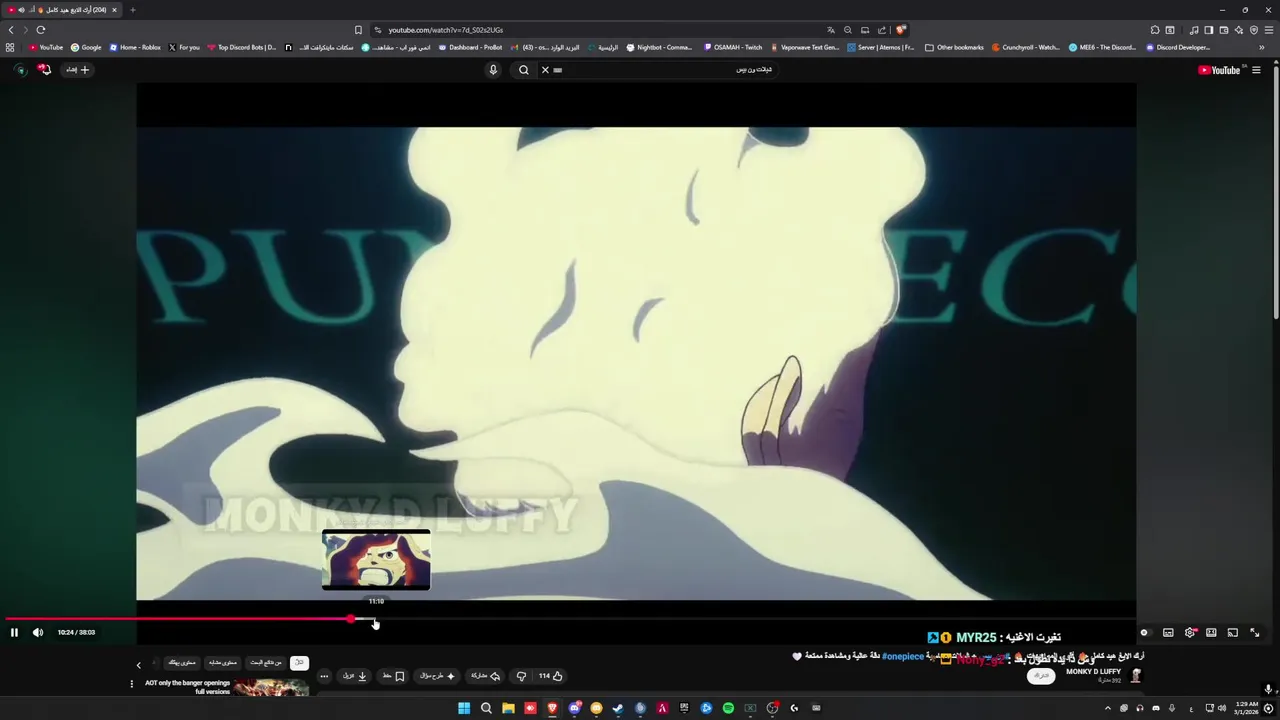Clear the YouTube search box text
The width and height of the screenshot is (1280, 720).
(545, 70)
